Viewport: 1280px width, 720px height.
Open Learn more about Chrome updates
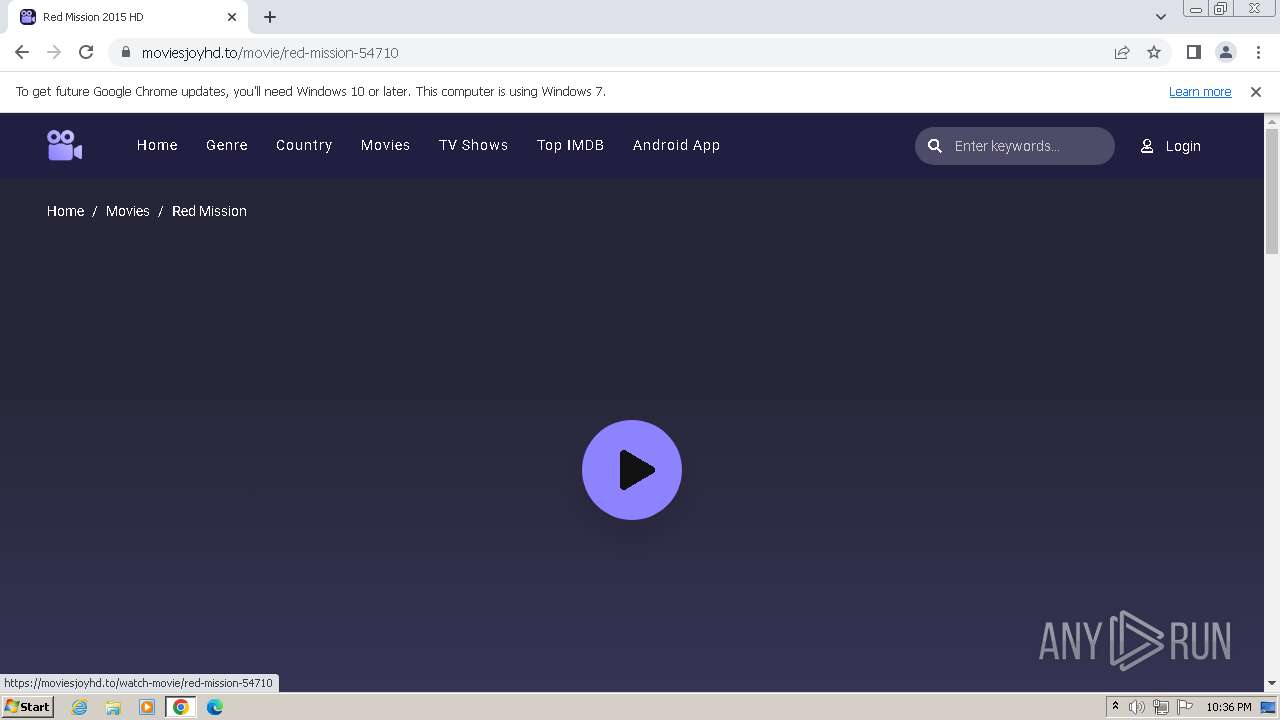(1200, 91)
